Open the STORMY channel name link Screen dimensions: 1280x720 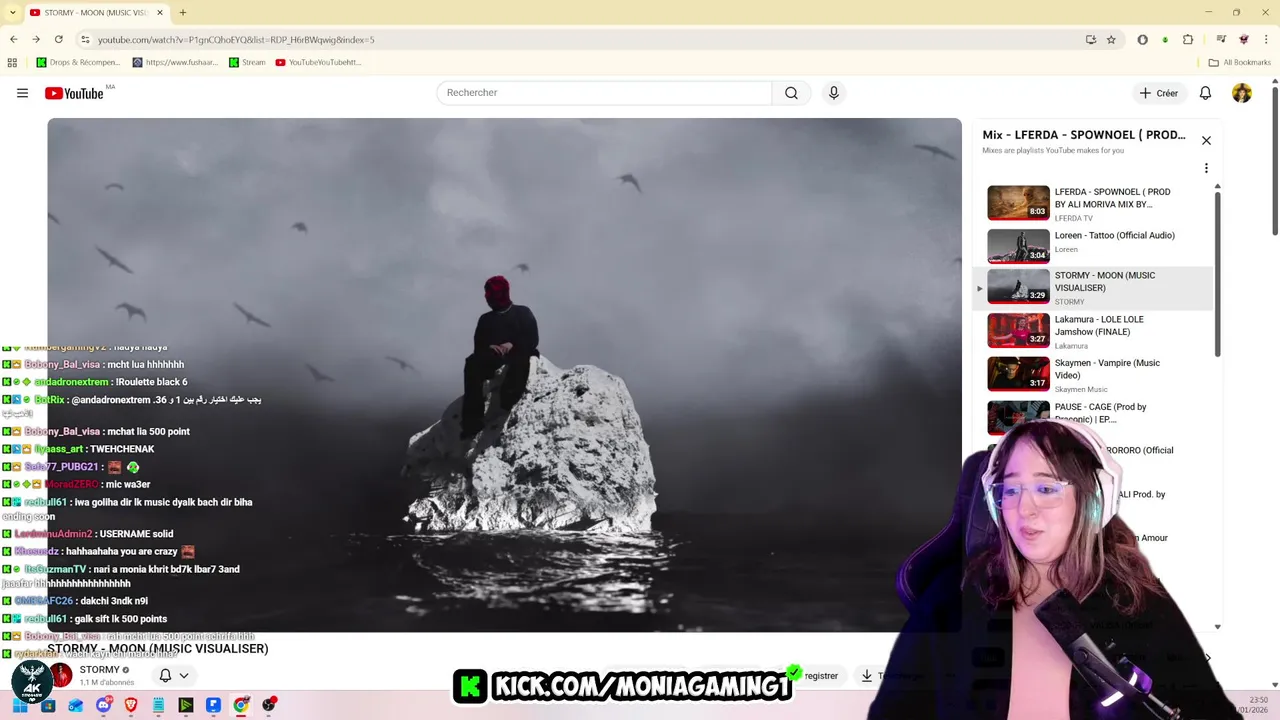[99, 670]
